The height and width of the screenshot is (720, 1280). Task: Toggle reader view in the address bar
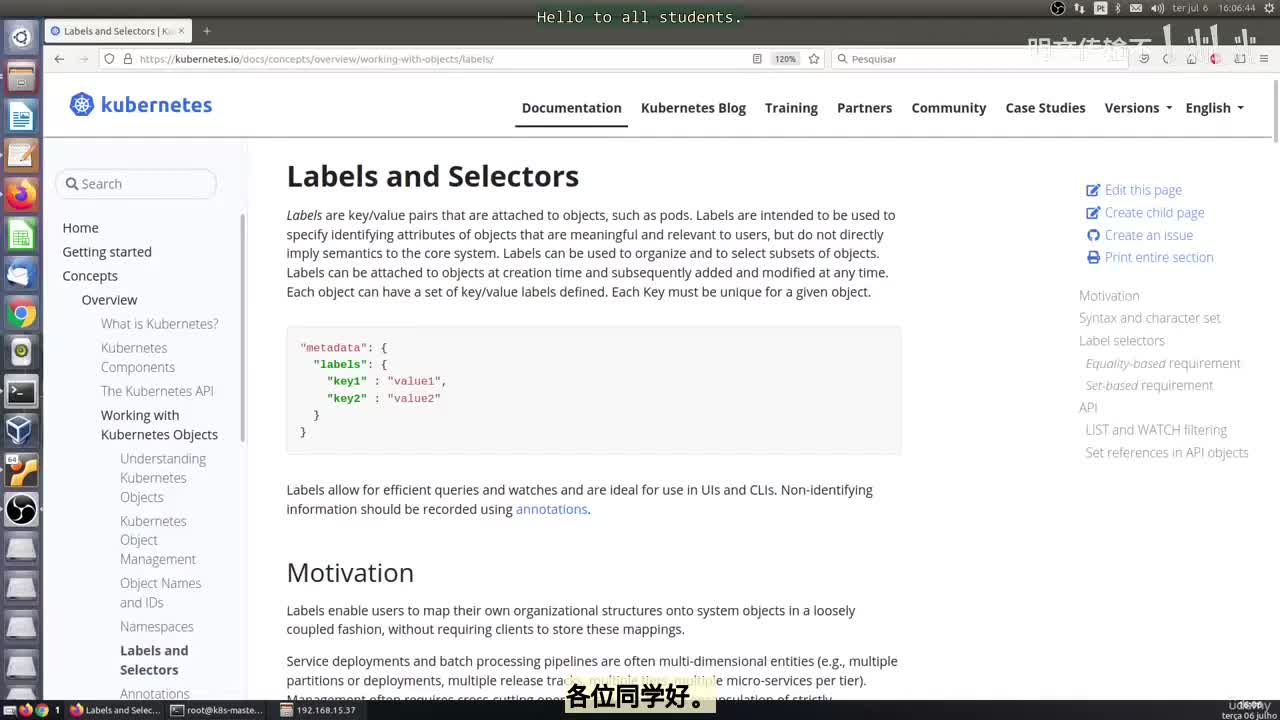coord(757,59)
